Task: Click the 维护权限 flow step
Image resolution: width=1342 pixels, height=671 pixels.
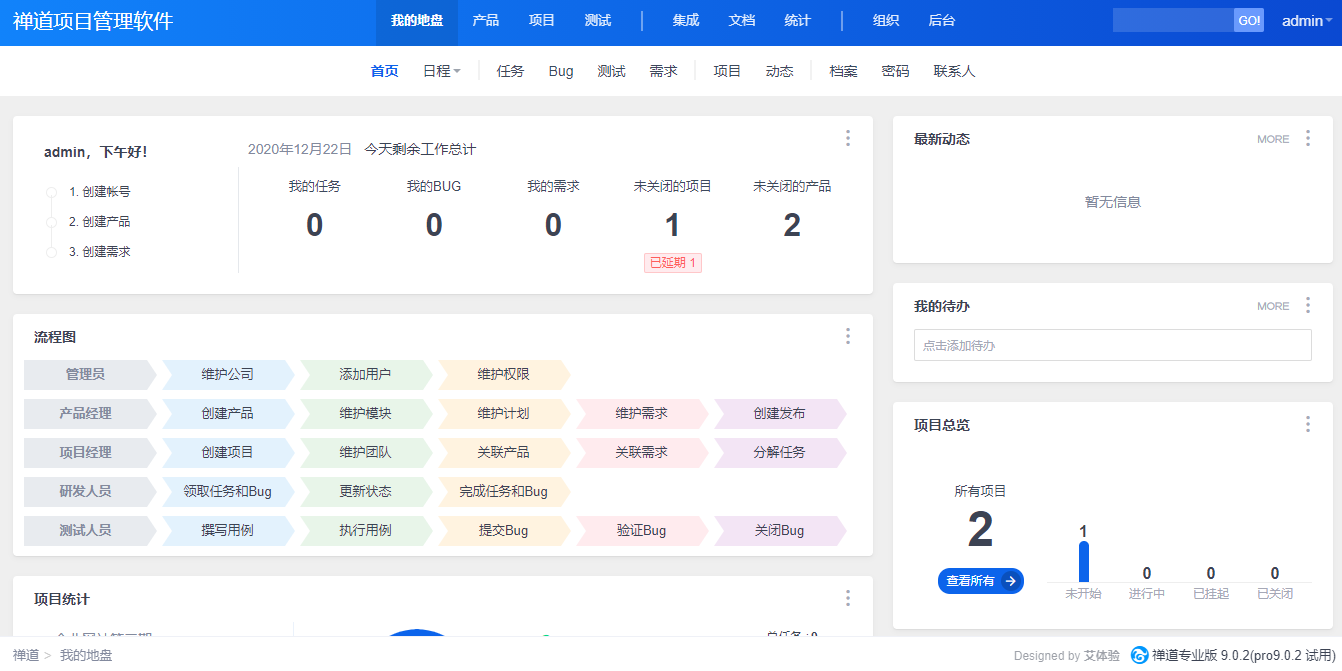Action: (x=504, y=374)
